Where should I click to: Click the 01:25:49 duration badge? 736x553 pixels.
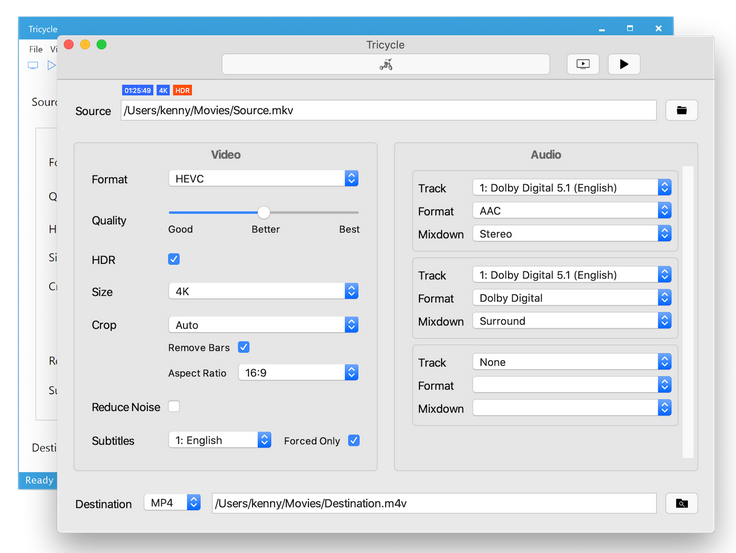pos(138,91)
